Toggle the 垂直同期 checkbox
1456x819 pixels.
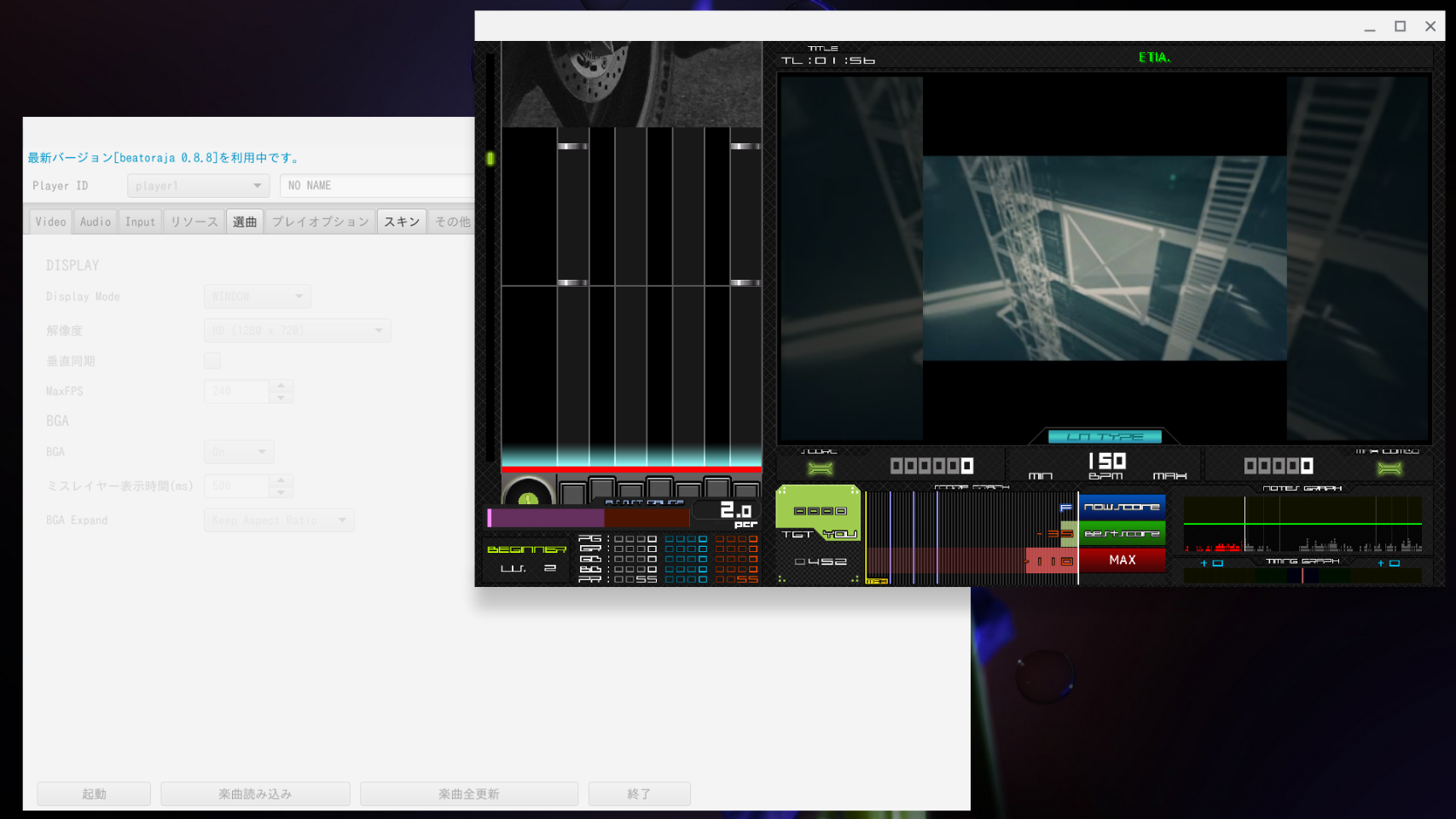(x=212, y=361)
